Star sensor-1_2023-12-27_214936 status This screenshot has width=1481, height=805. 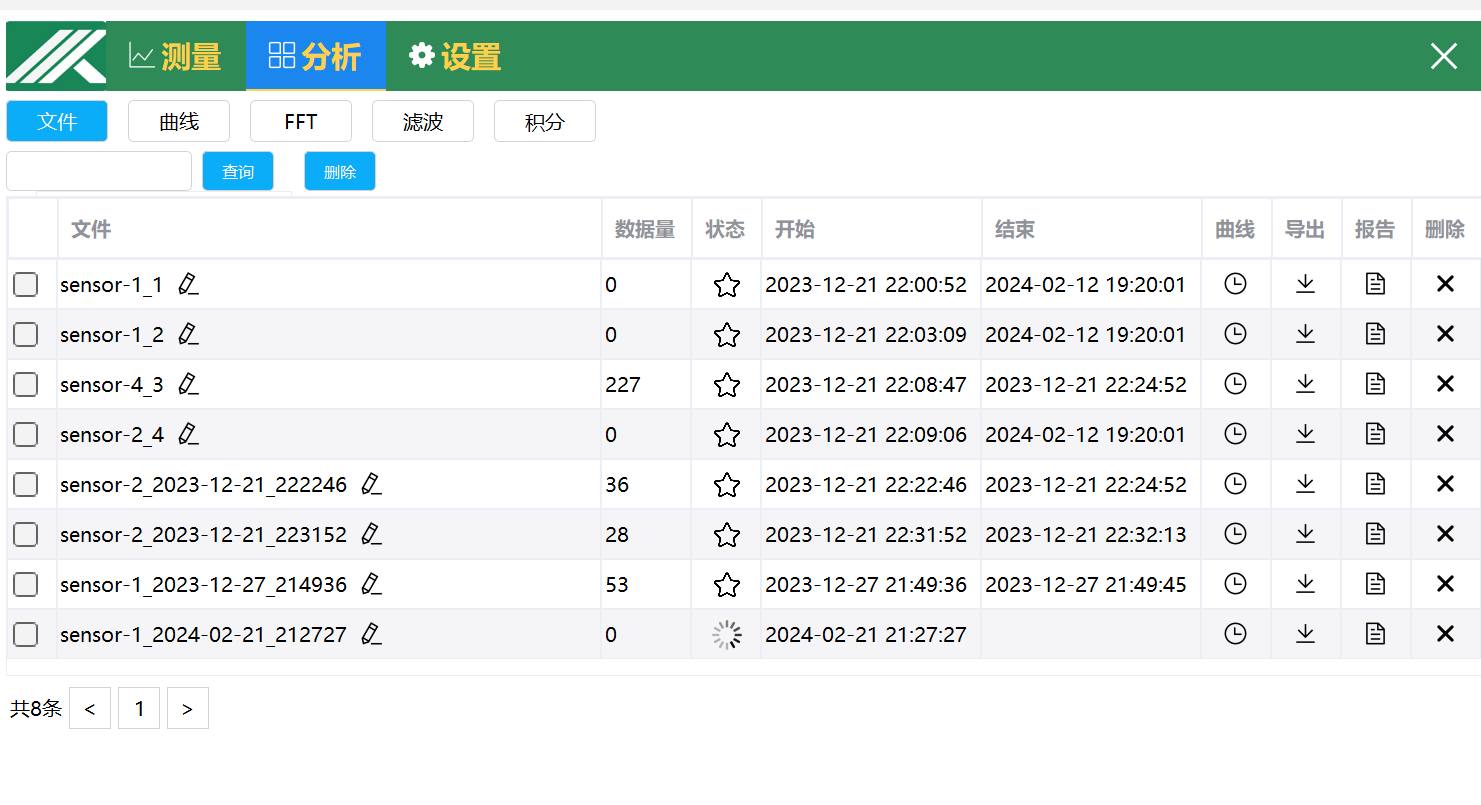tap(727, 585)
